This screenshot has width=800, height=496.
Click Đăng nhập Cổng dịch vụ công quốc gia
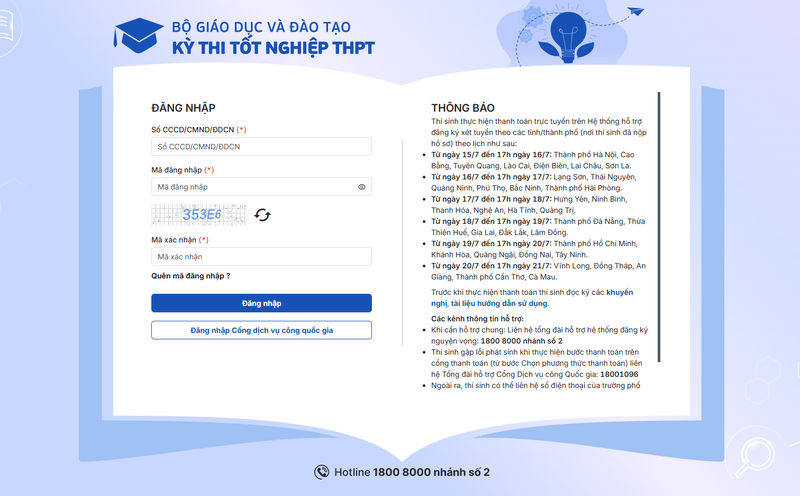(x=261, y=330)
